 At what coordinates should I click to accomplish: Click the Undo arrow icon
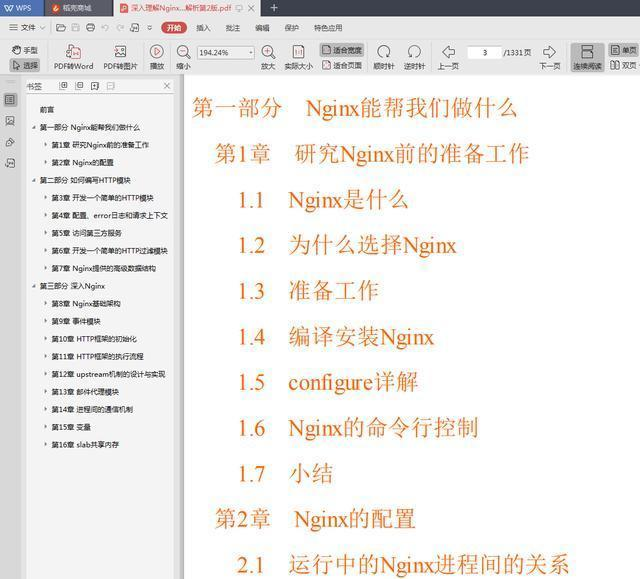pos(105,28)
